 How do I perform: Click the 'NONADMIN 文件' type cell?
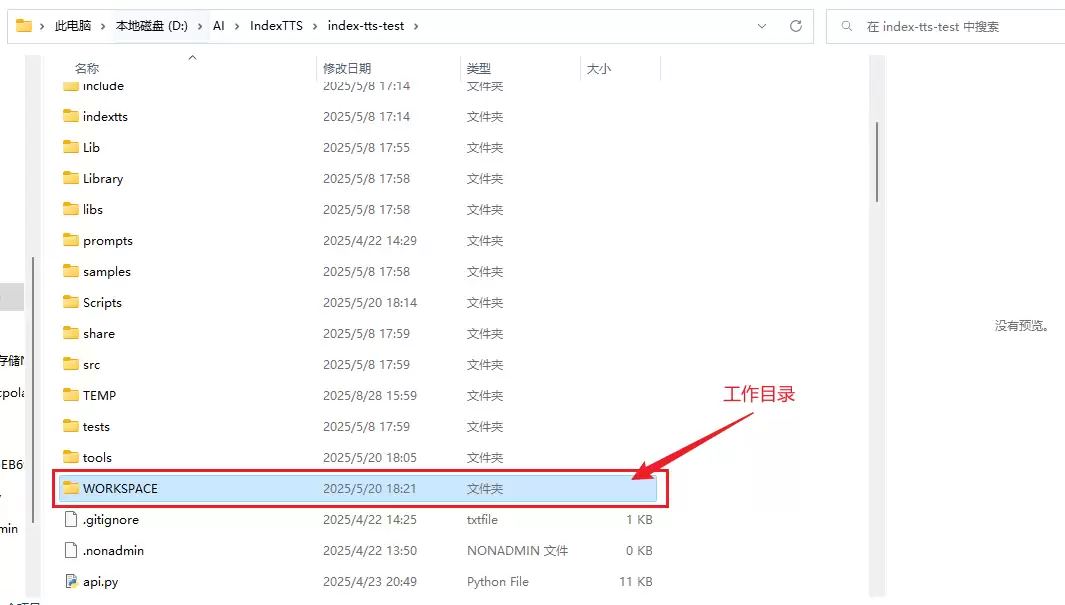[517, 551]
